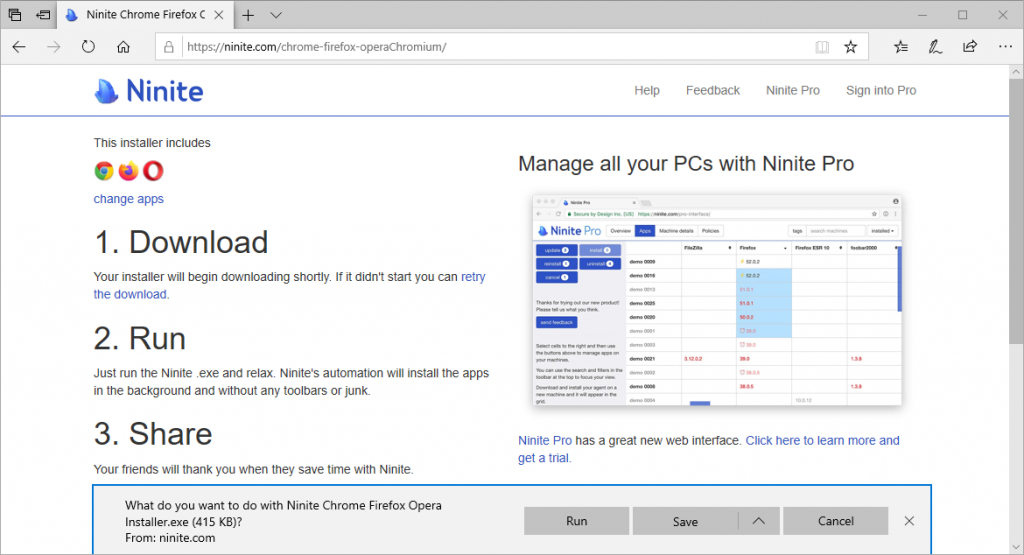The height and width of the screenshot is (555, 1024).
Task: Add page to favorites with star icon
Action: (x=850, y=47)
